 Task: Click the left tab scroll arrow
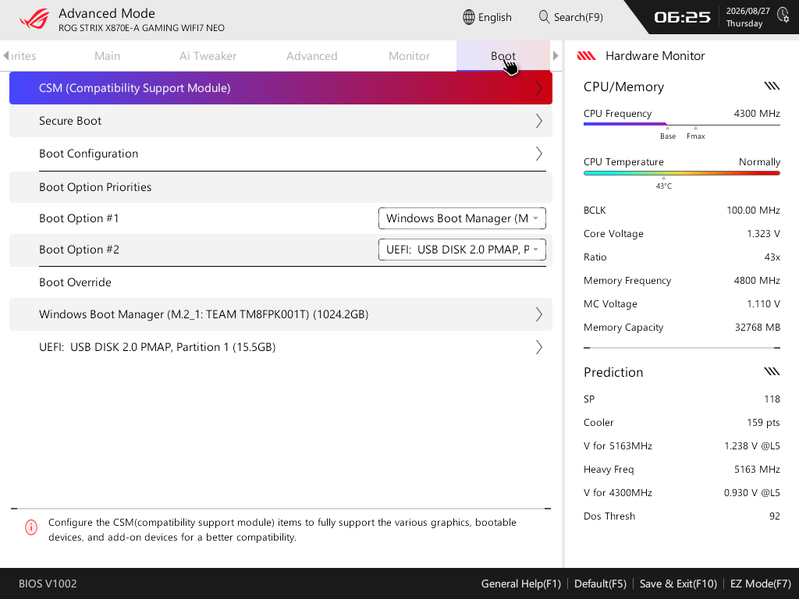6,56
